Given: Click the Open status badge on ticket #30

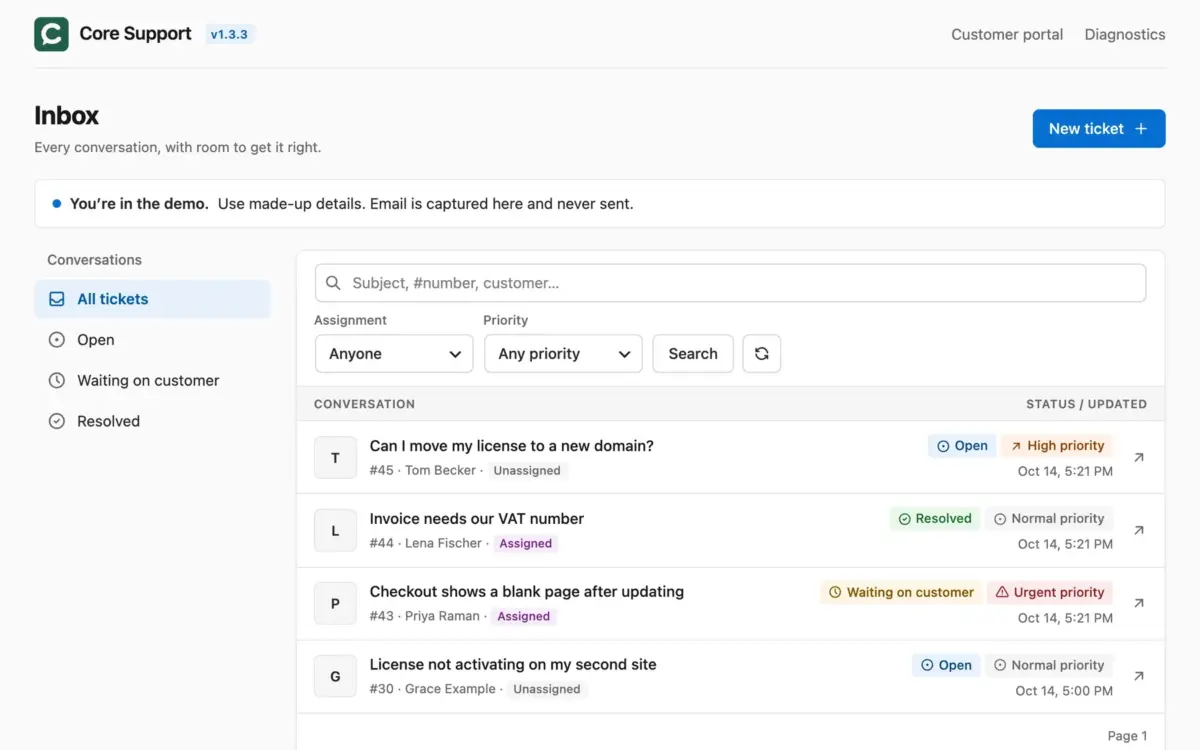Looking at the screenshot, I should [946, 665].
